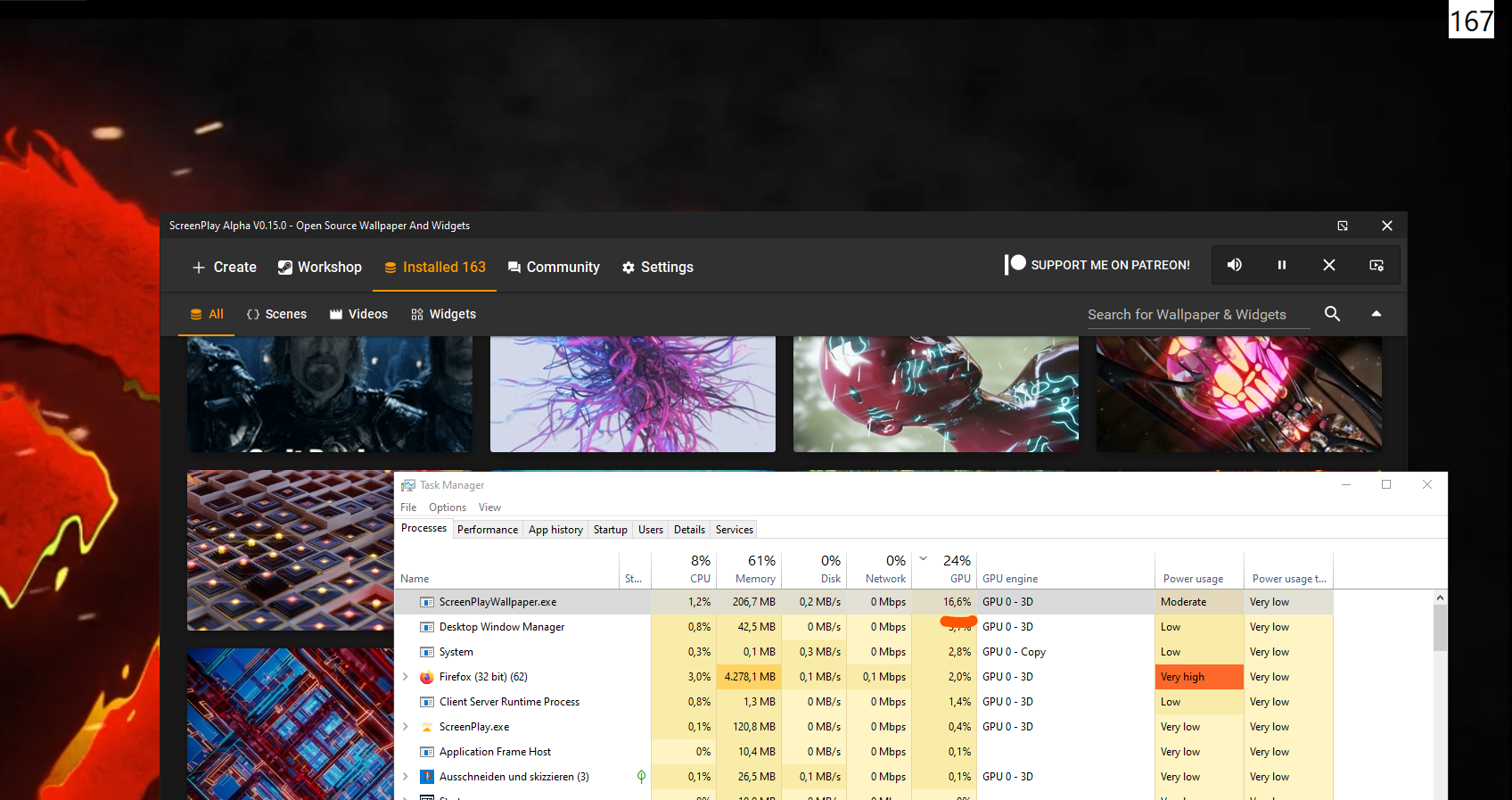Select the glowing pink orb wallpaper thumbnail
Image resolution: width=1512 pixels, height=800 pixels.
coord(1239,394)
